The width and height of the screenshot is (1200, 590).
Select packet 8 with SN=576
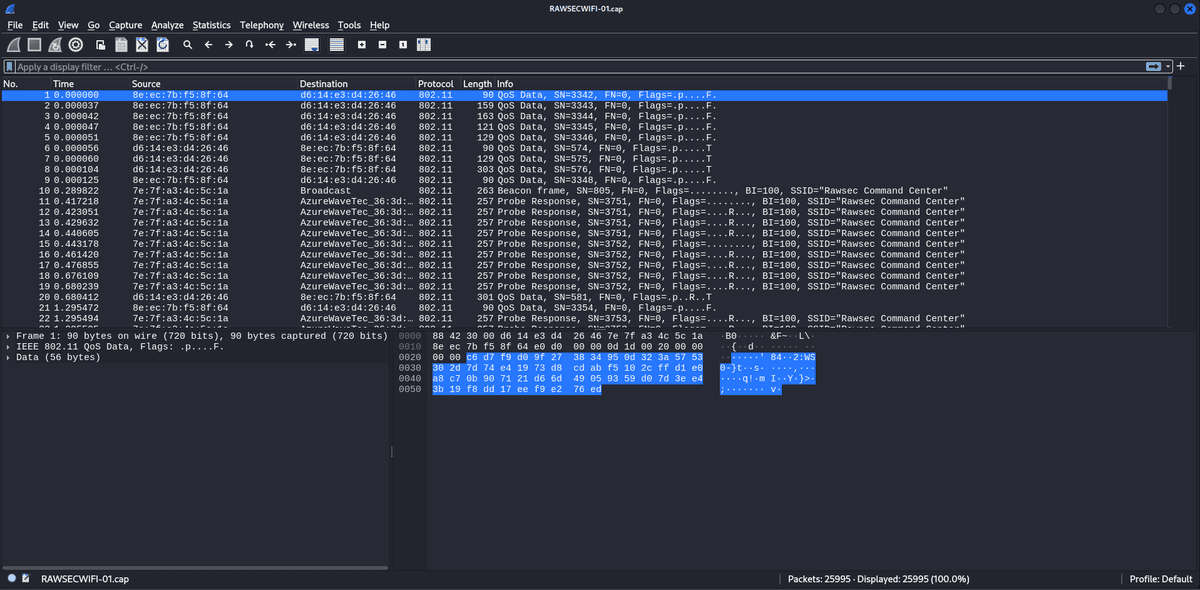click(584, 169)
